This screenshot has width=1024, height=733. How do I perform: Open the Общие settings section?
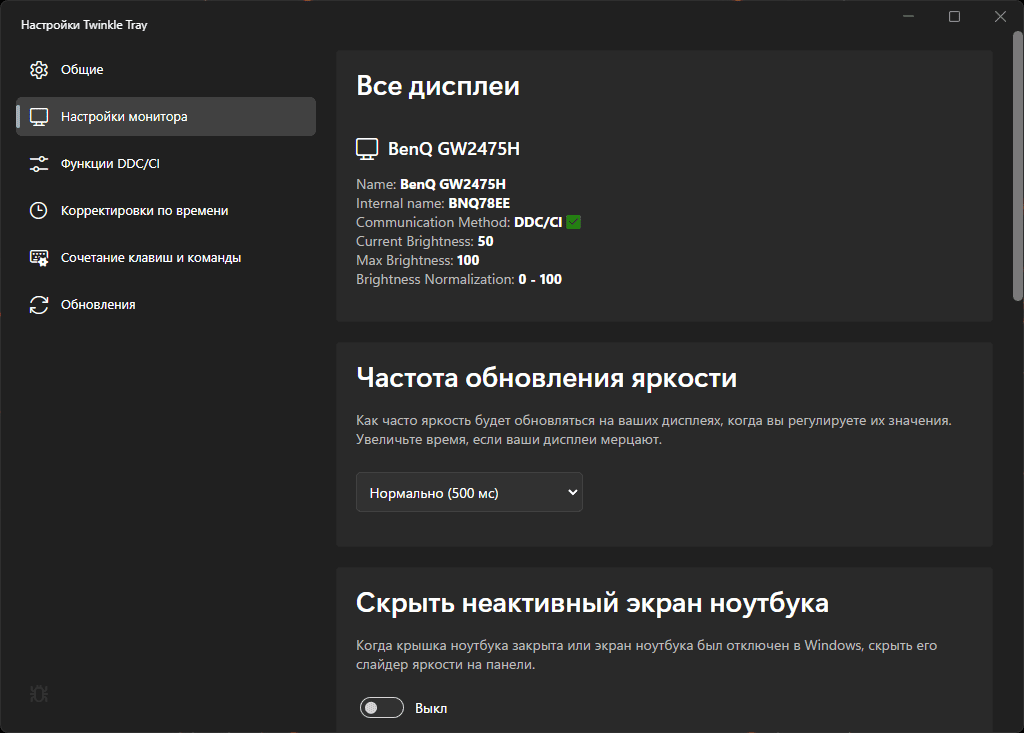pos(166,70)
